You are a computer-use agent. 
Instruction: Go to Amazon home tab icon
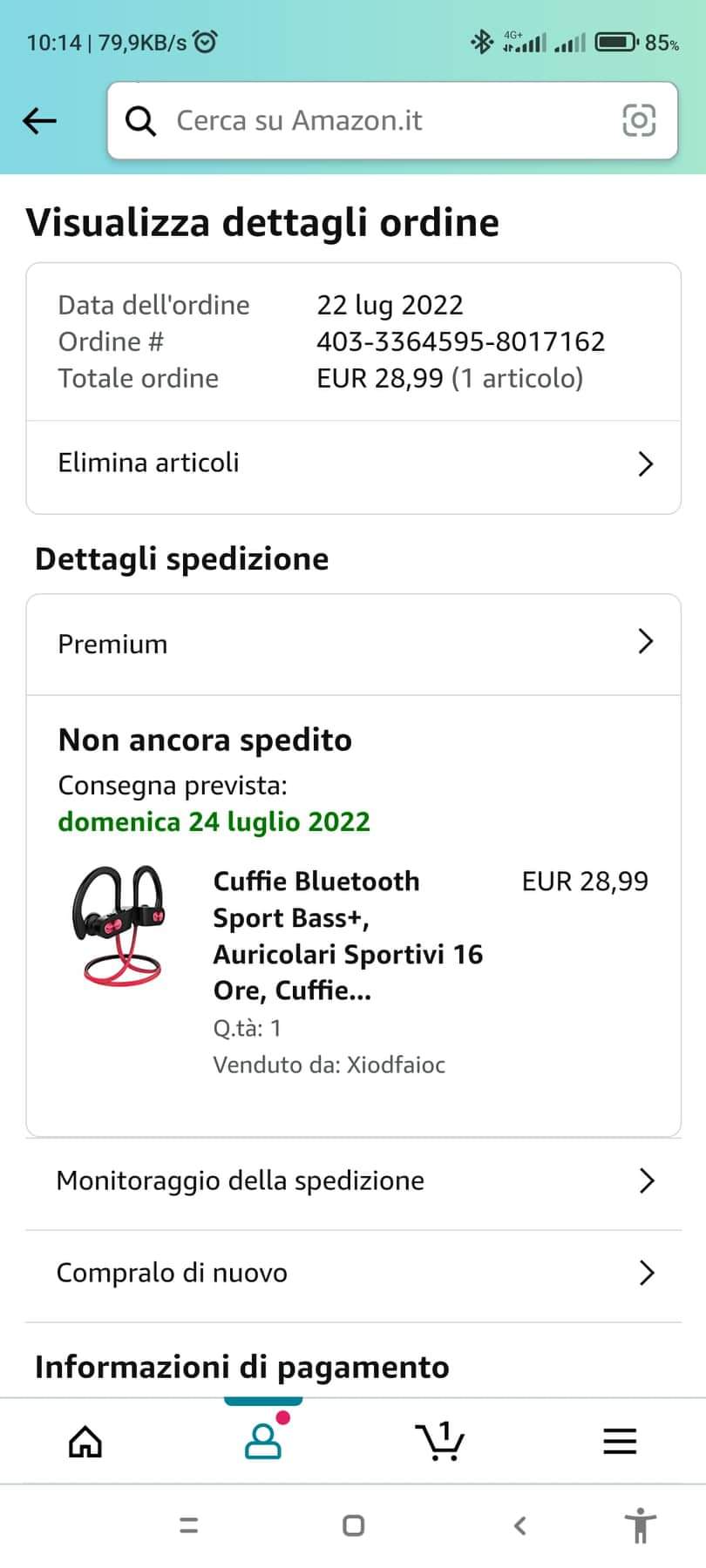85,1442
